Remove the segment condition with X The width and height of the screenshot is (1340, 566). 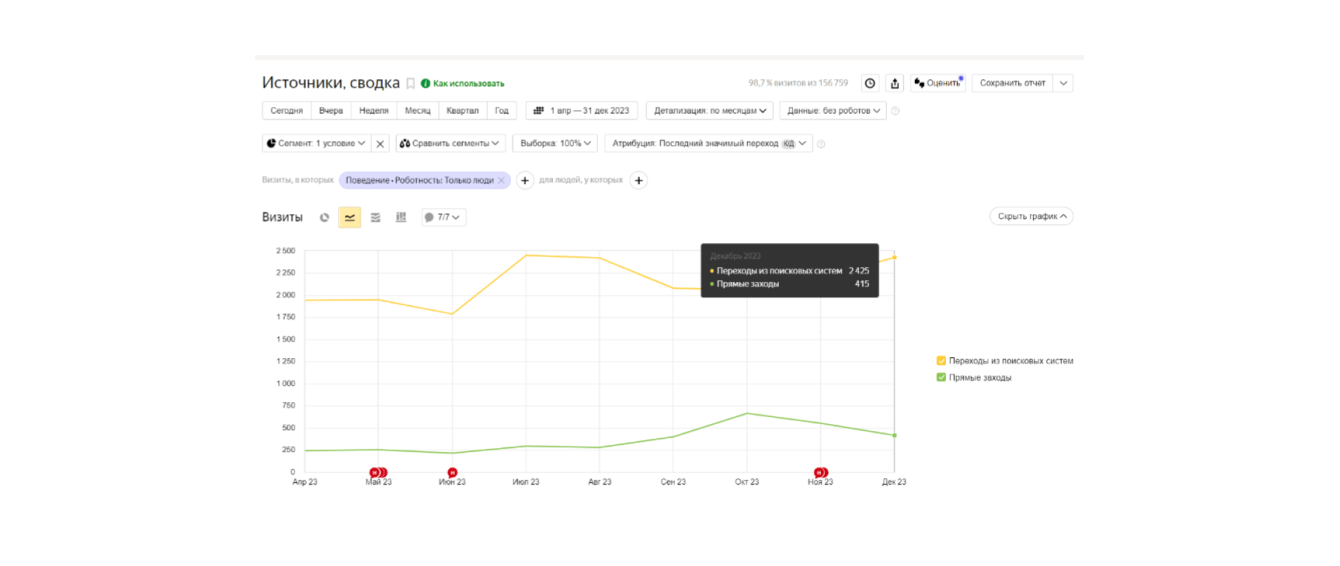click(x=380, y=144)
